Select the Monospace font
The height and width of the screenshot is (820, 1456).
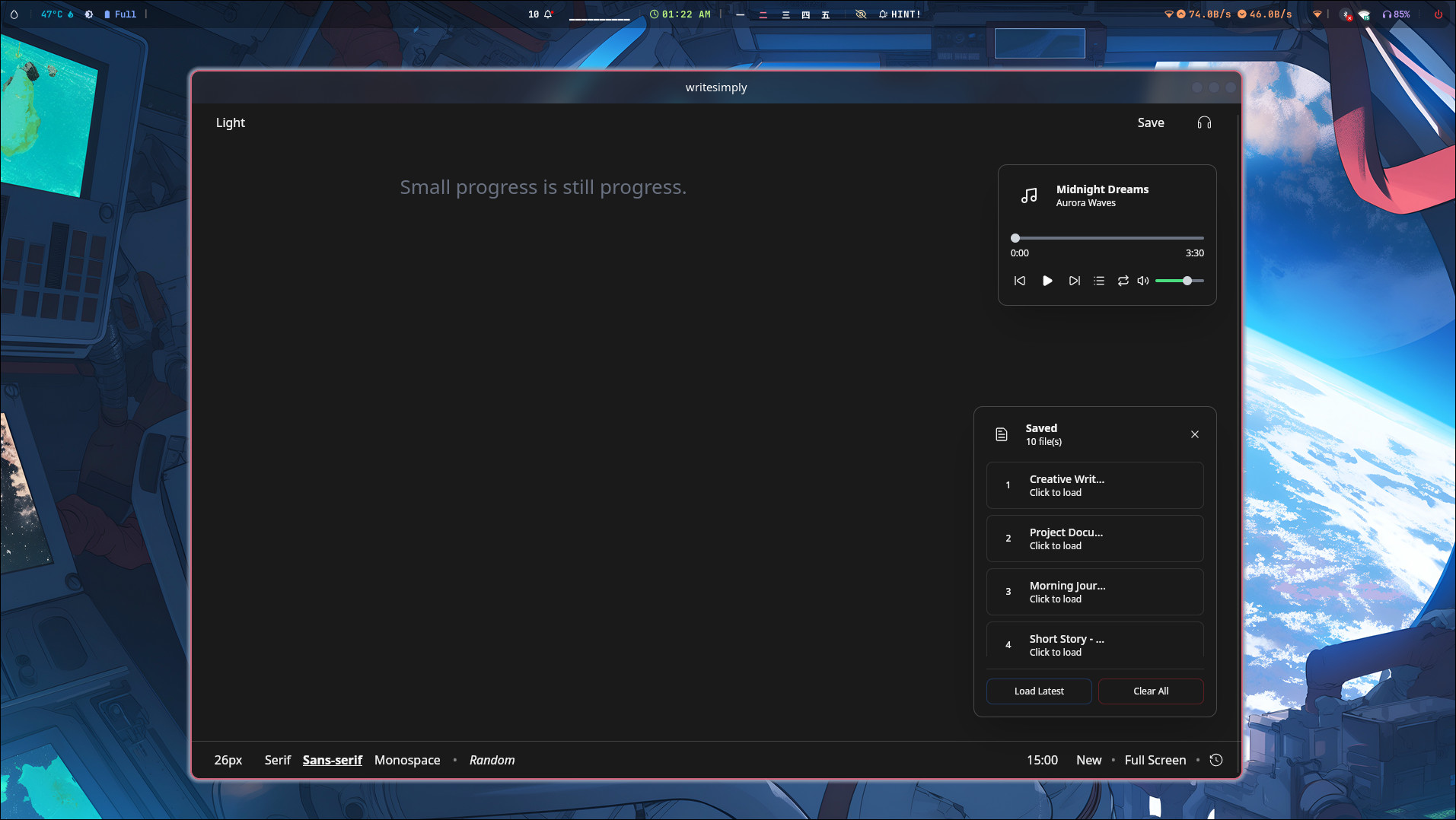pos(407,760)
